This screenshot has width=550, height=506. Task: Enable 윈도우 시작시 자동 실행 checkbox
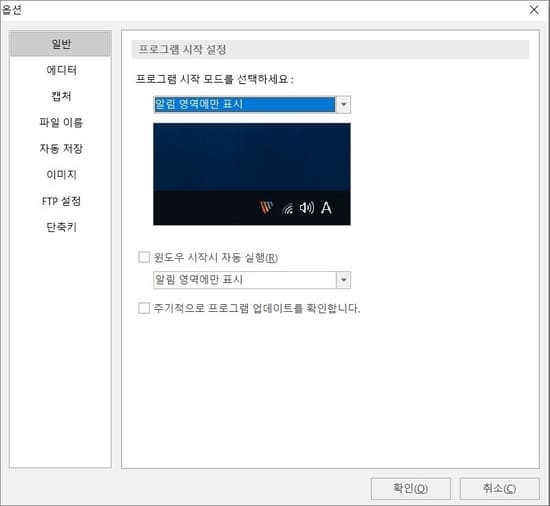coord(144,257)
